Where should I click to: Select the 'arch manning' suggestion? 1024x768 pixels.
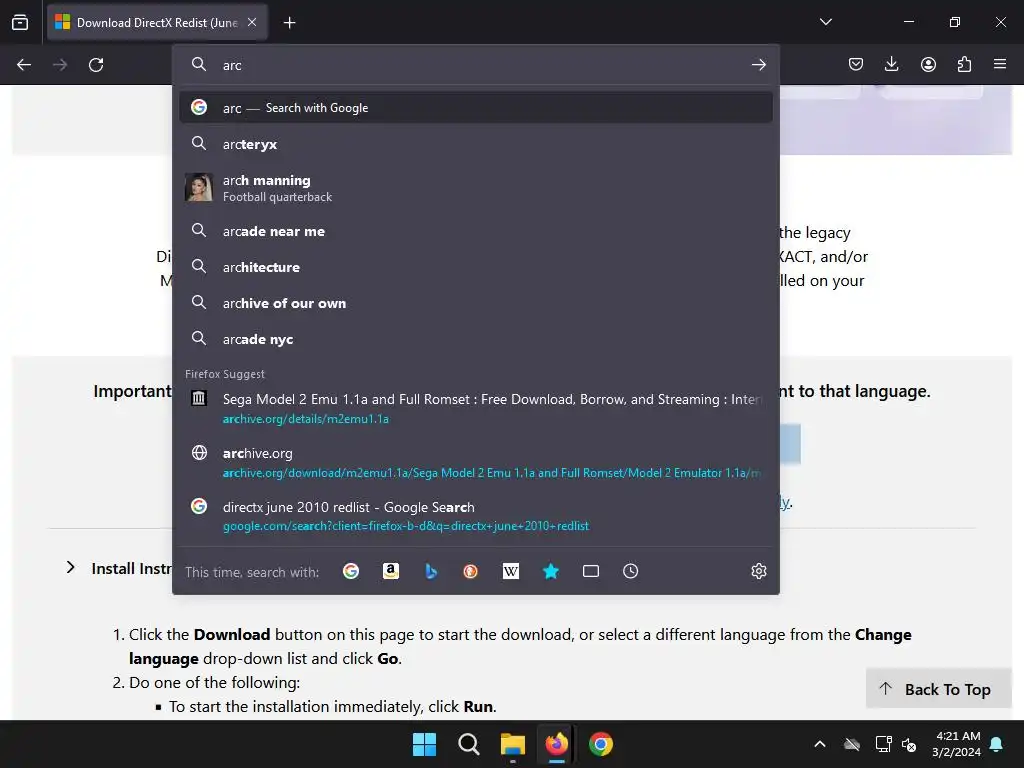[x=475, y=188]
